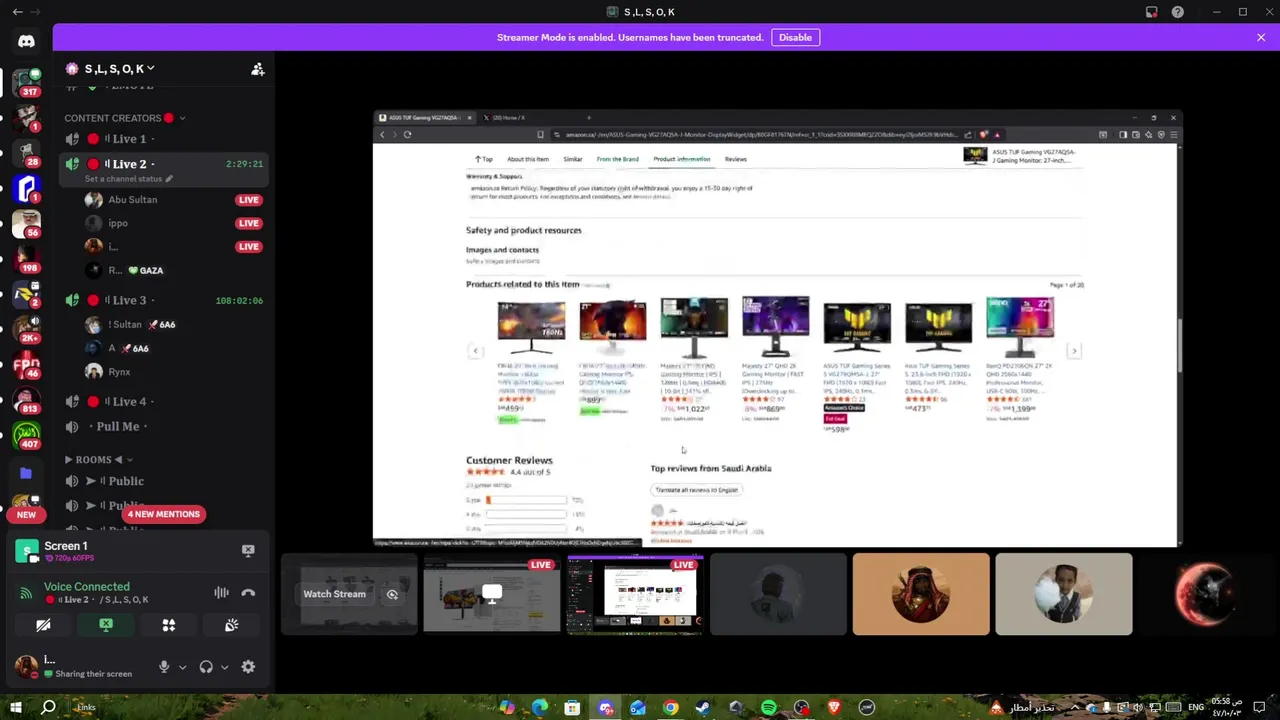Select the LIVE monitor stream thumbnail

tap(492, 594)
